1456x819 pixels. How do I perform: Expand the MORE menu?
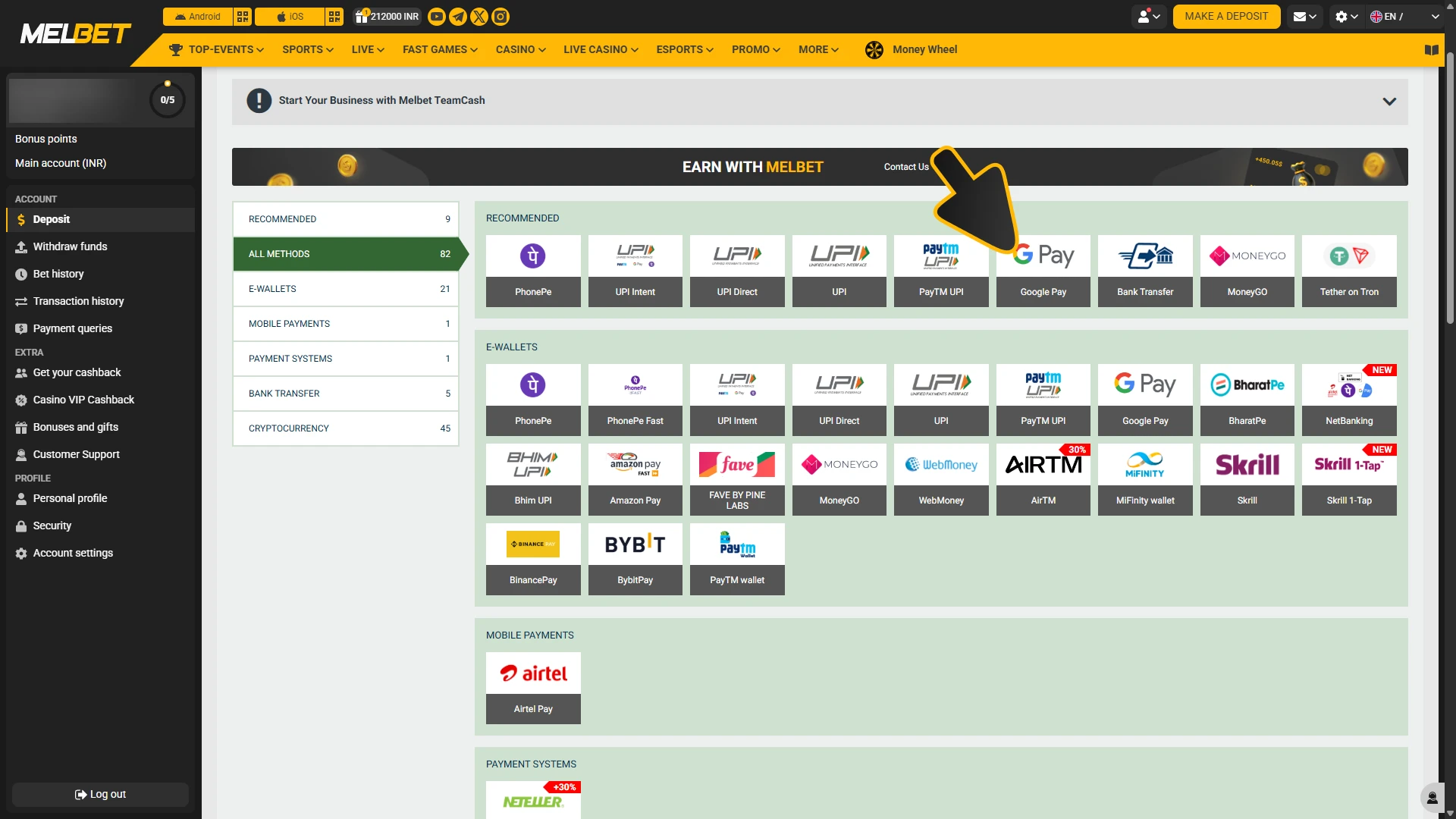[x=818, y=50]
